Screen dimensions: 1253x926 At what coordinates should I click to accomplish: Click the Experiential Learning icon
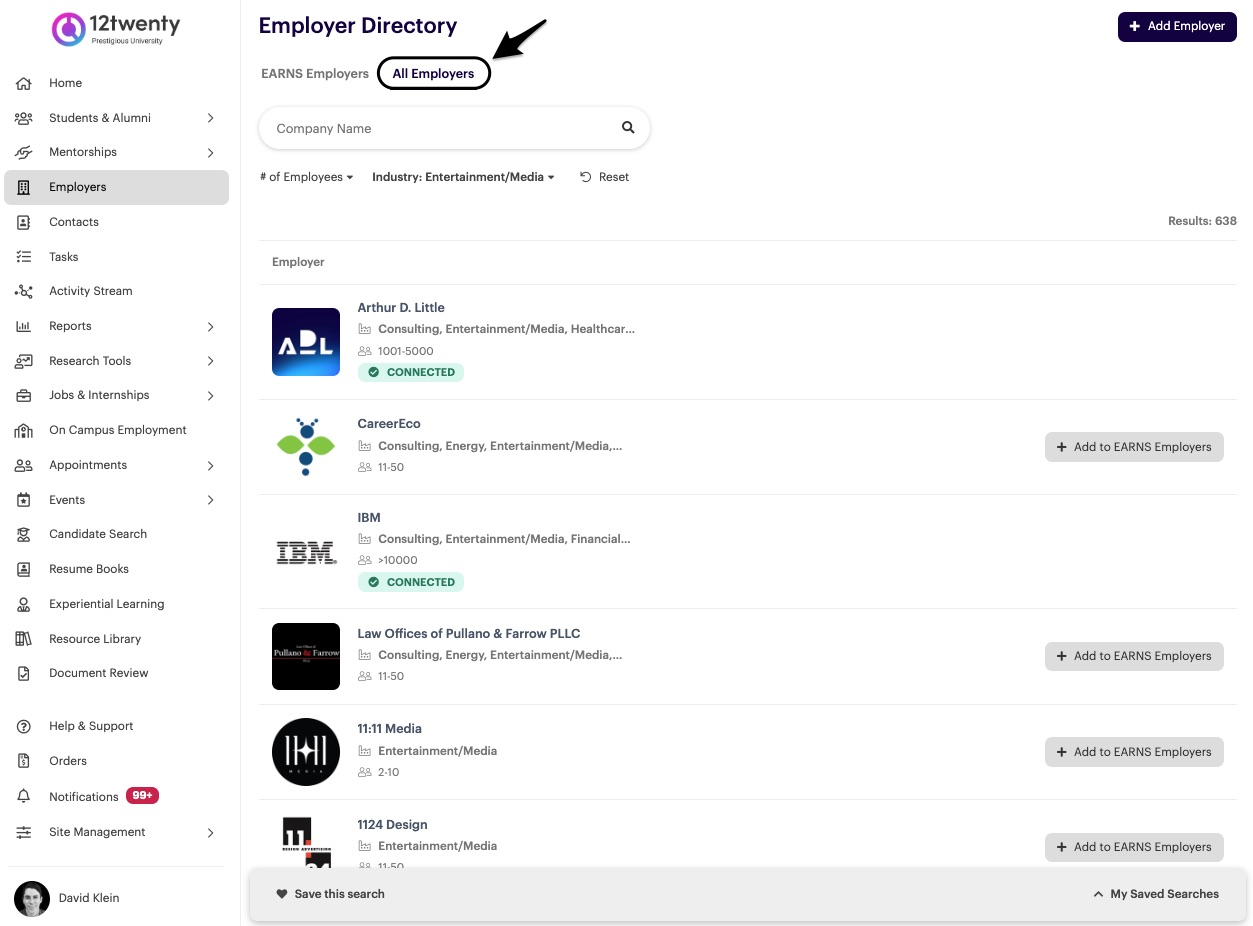pyautogui.click(x=24, y=604)
